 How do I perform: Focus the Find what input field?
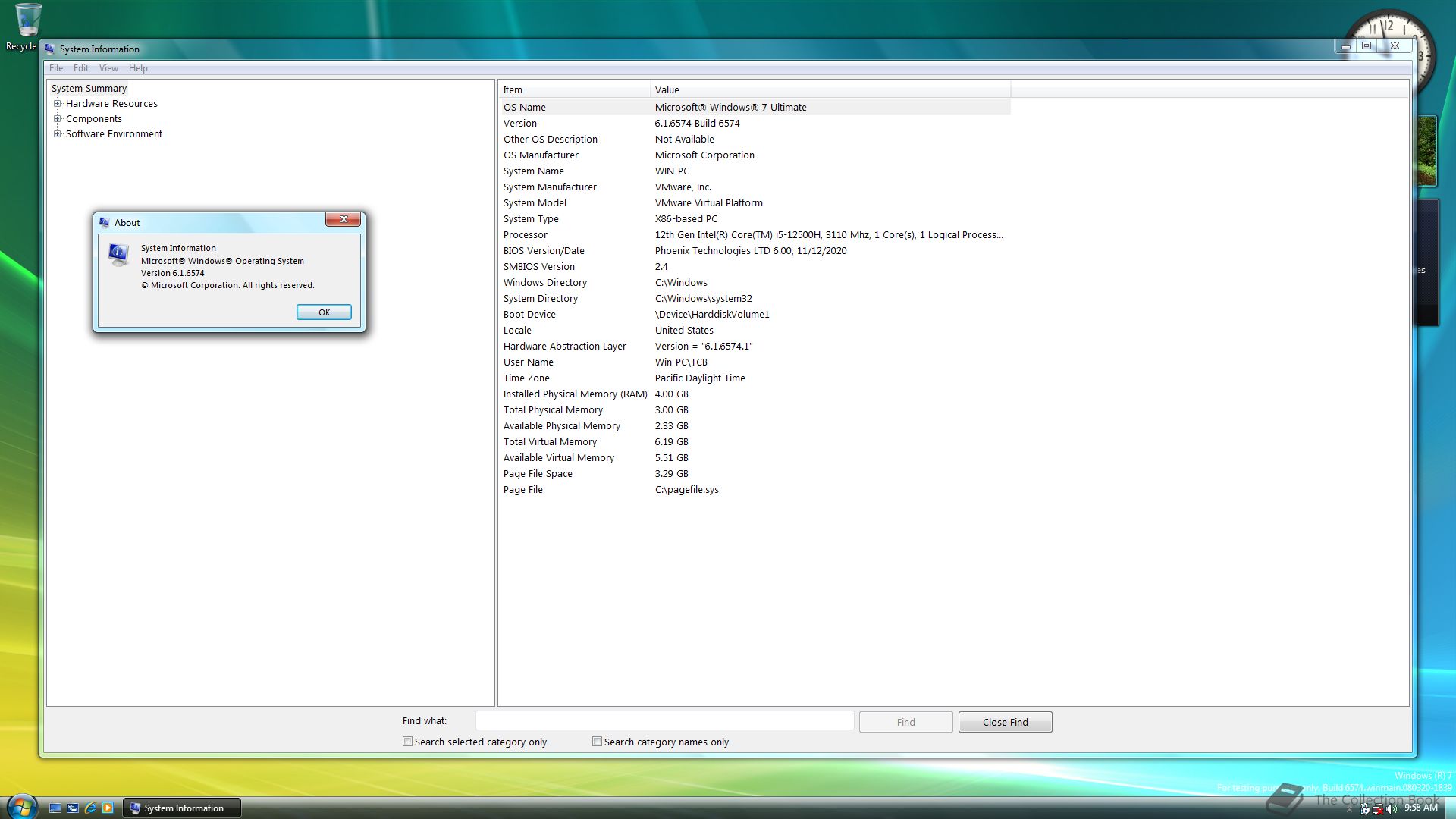664,721
